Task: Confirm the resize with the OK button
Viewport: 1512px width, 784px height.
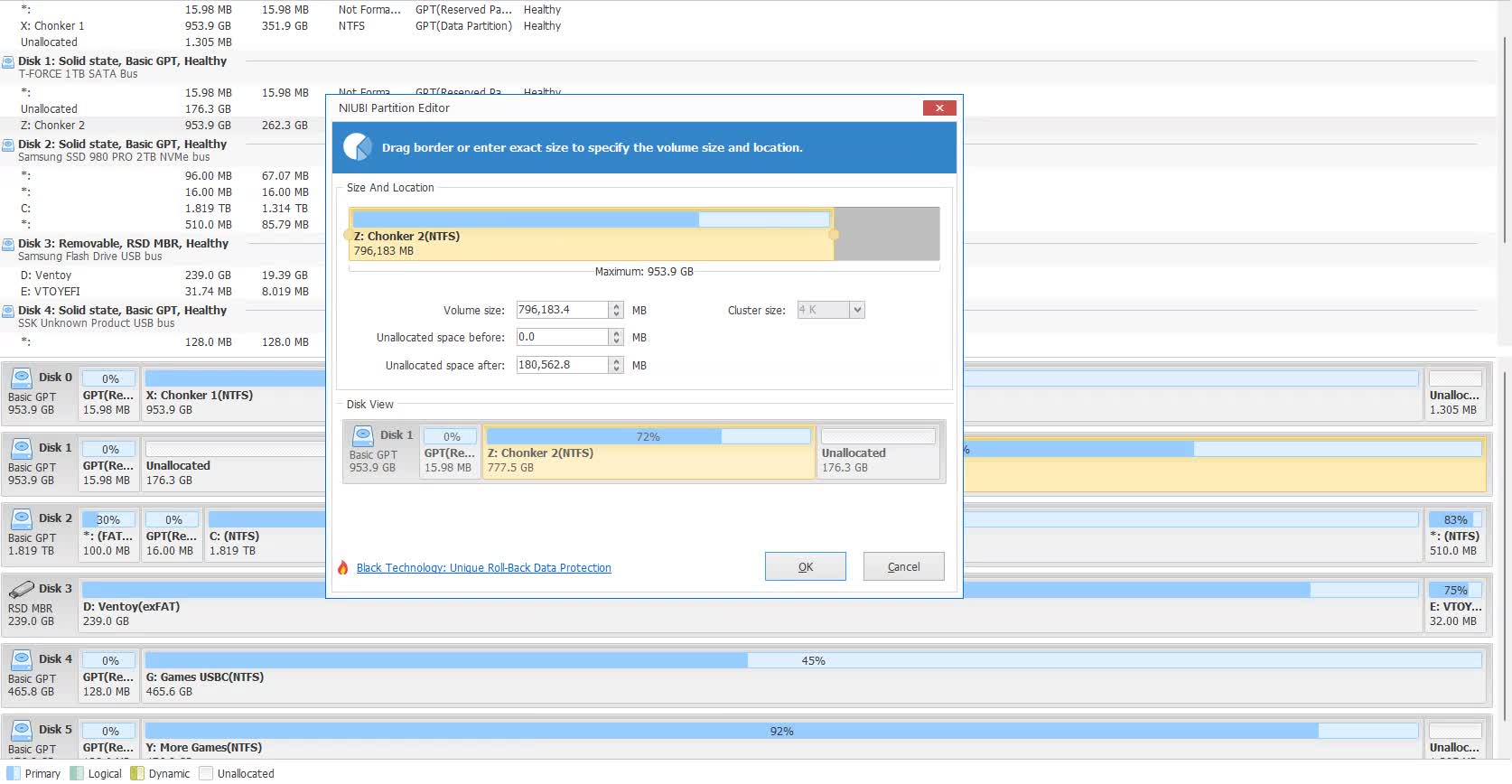Action: [x=805, y=566]
